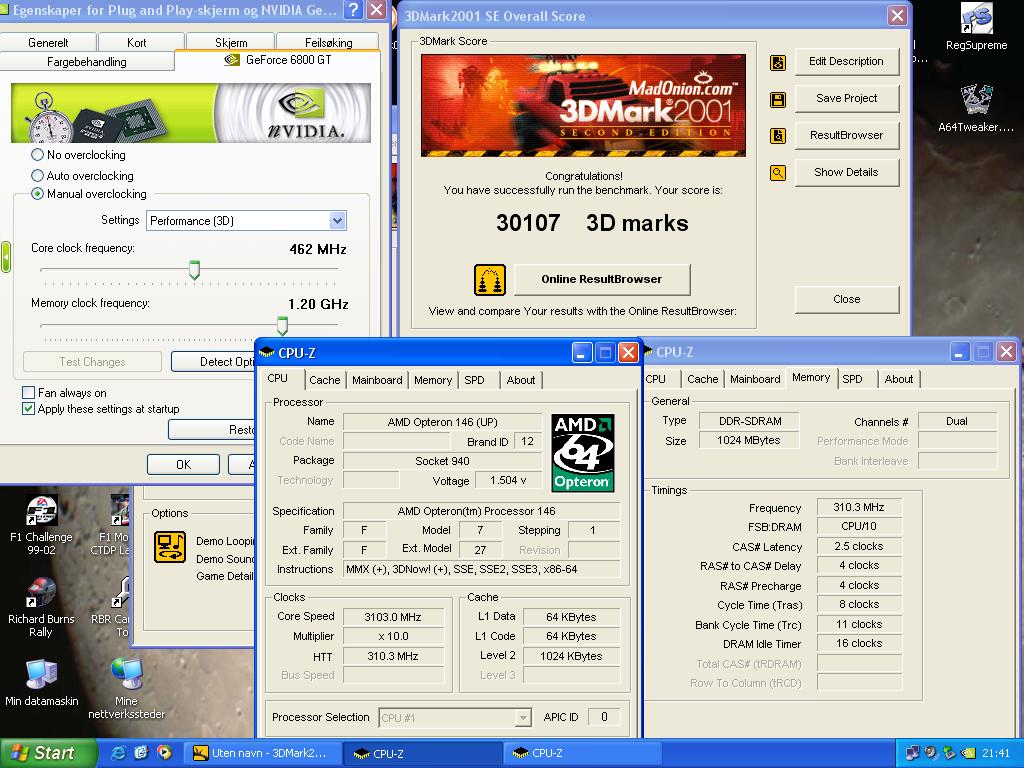Open Cache tab in front CPU-Z window
Screen dimensions: 1024x768
(325, 380)
